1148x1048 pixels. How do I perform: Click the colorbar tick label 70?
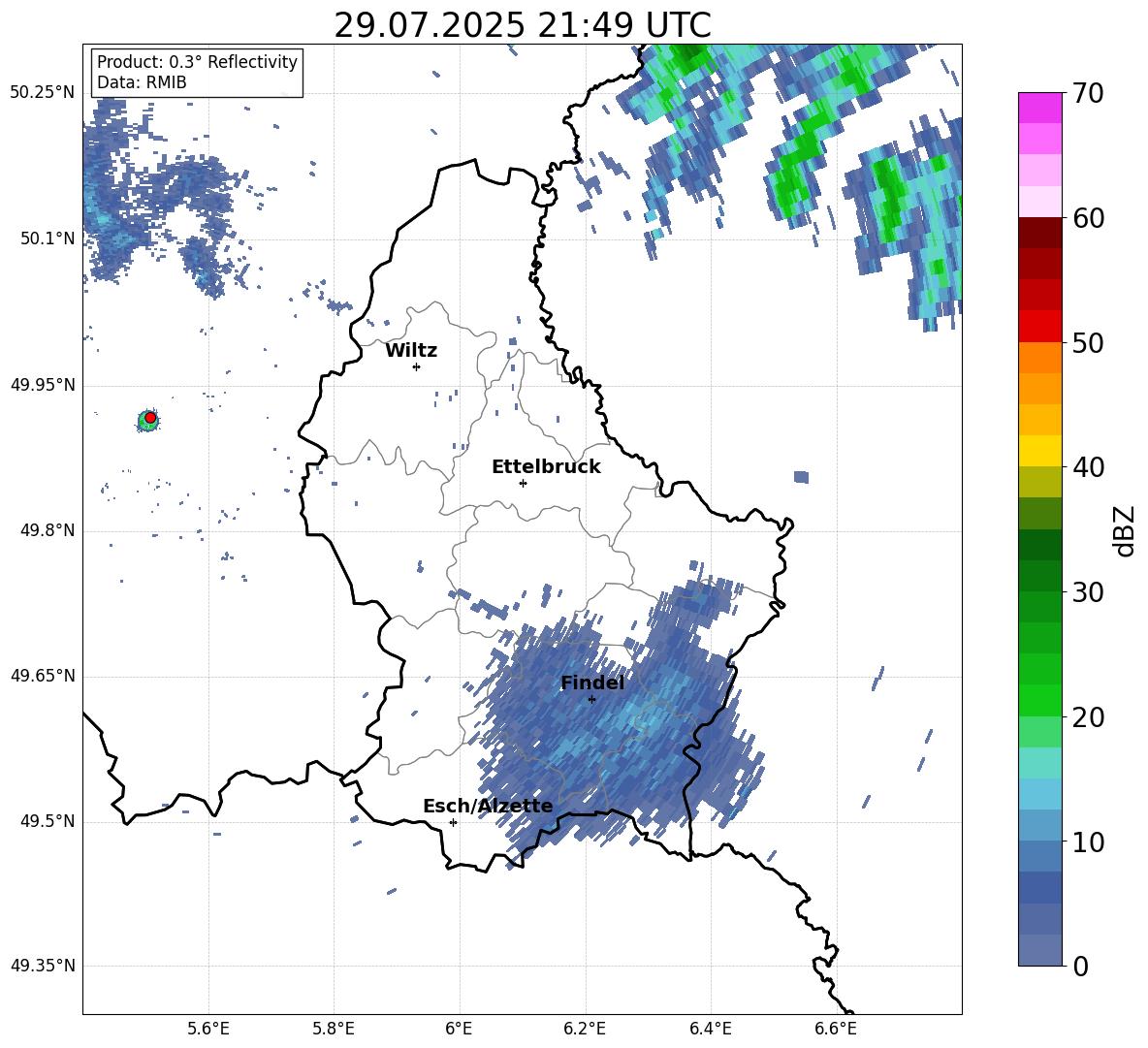coord(1088,93)
